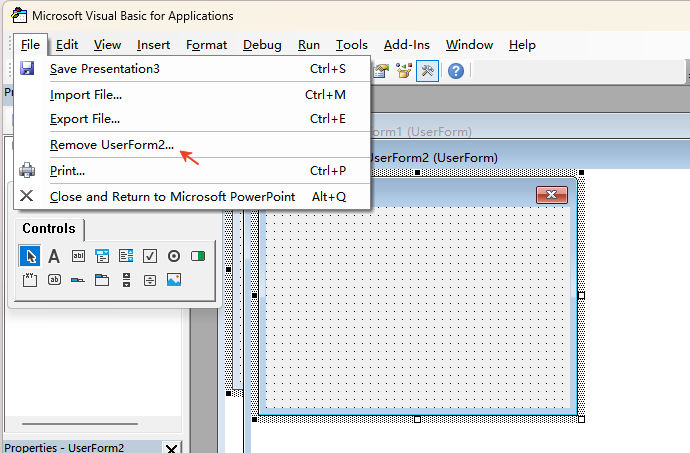Open the Window menu
Image resolution: width=690 pixels, height=453 pixels.
coord(469,45)
